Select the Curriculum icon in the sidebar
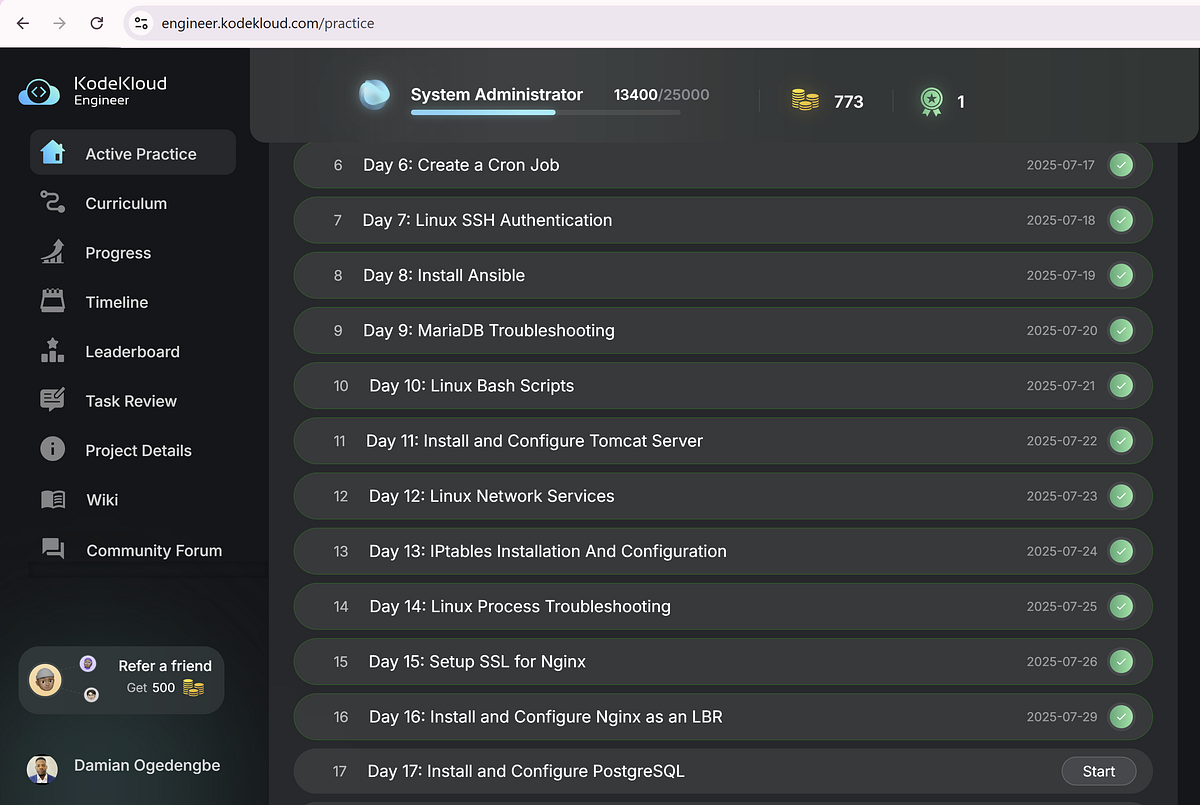The image size is (1200, 805). pyautogui.click(x=52, y=202)
